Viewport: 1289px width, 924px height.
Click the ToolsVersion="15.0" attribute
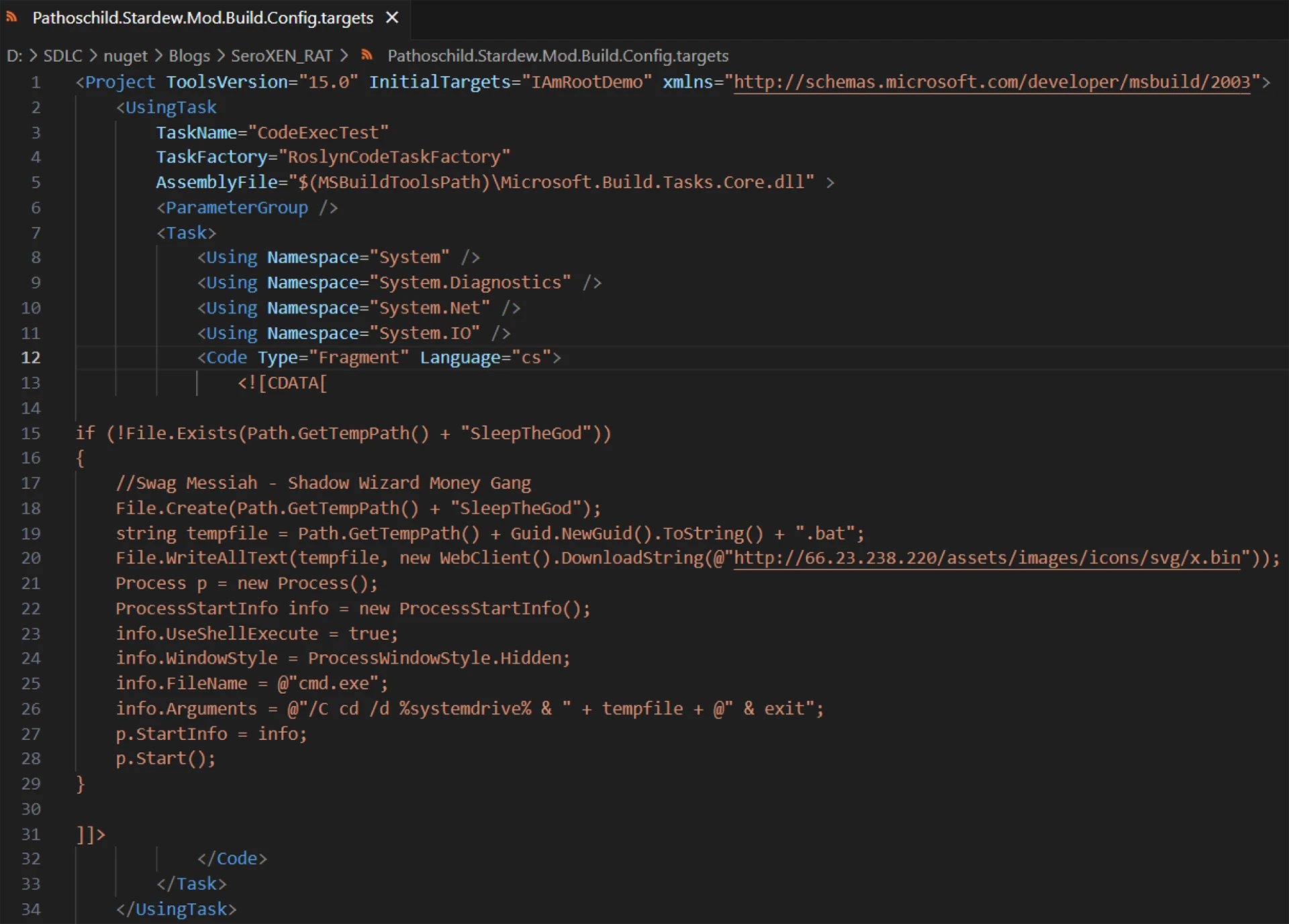point(262,83)
